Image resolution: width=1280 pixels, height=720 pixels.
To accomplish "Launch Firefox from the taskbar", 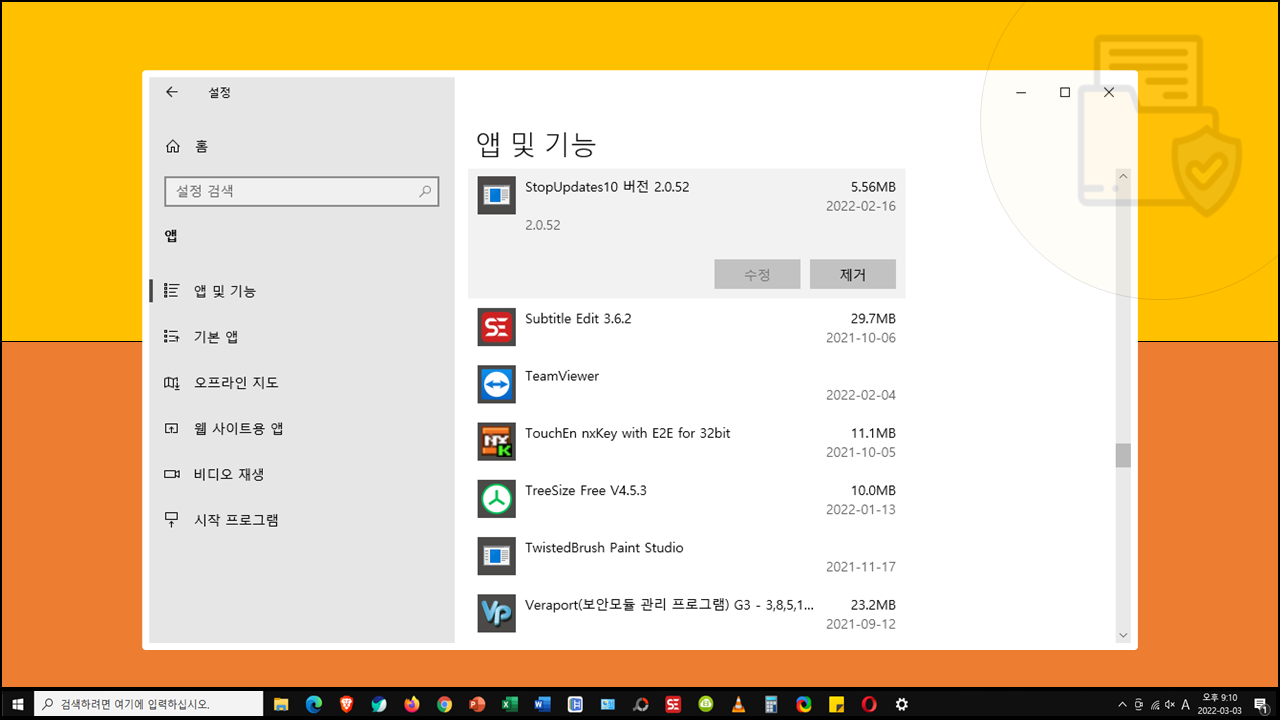I will pyautogui.click(x=412, y=704).
